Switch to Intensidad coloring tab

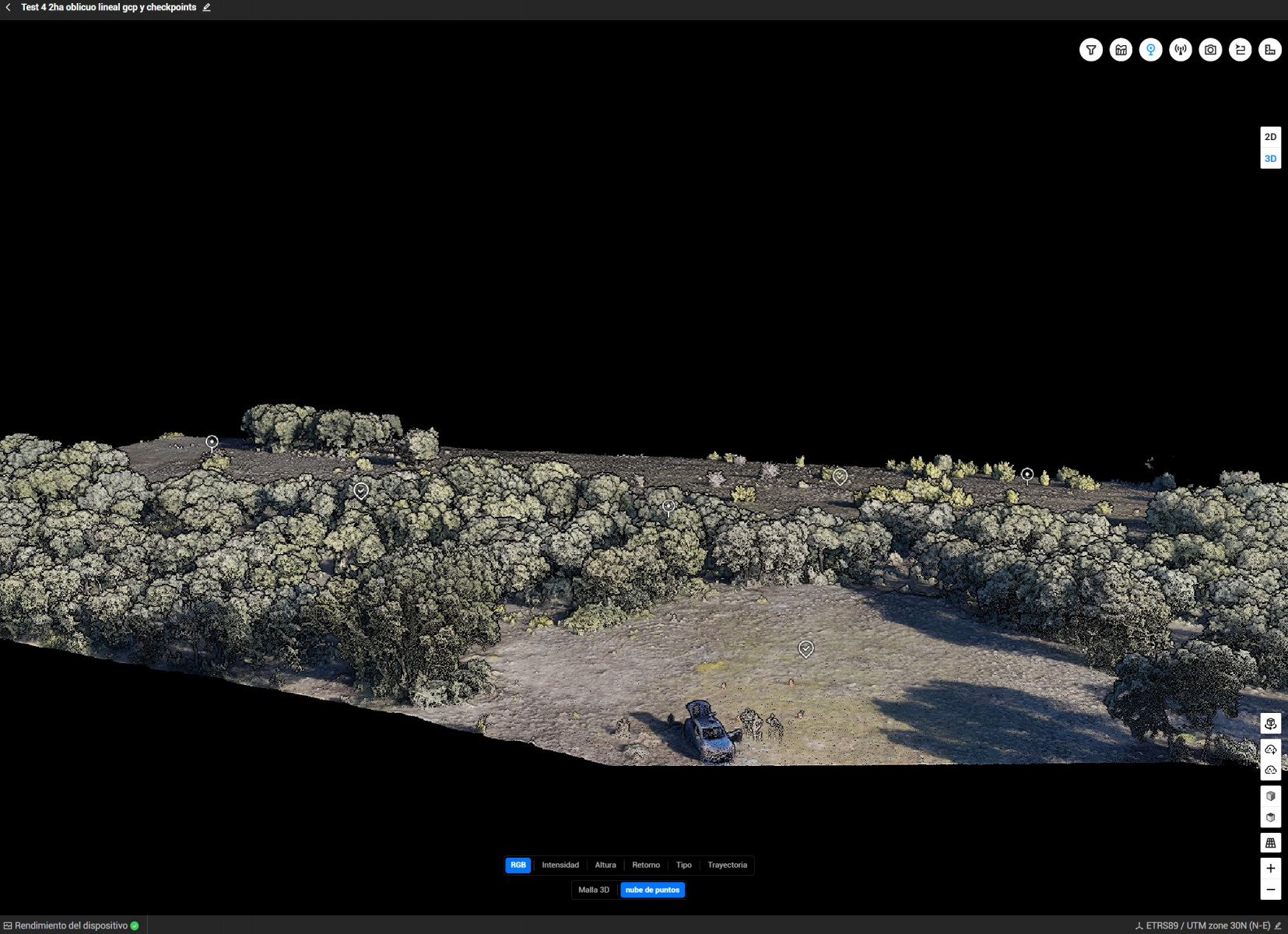tap(560, 866)
